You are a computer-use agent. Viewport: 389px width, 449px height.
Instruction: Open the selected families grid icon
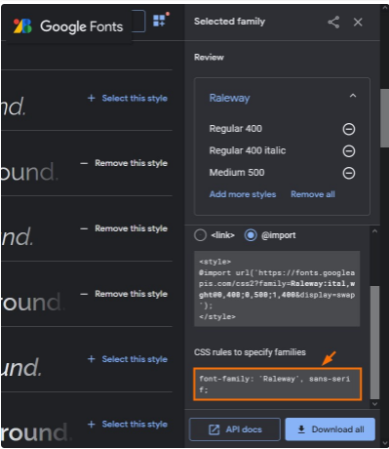[160, 21]
